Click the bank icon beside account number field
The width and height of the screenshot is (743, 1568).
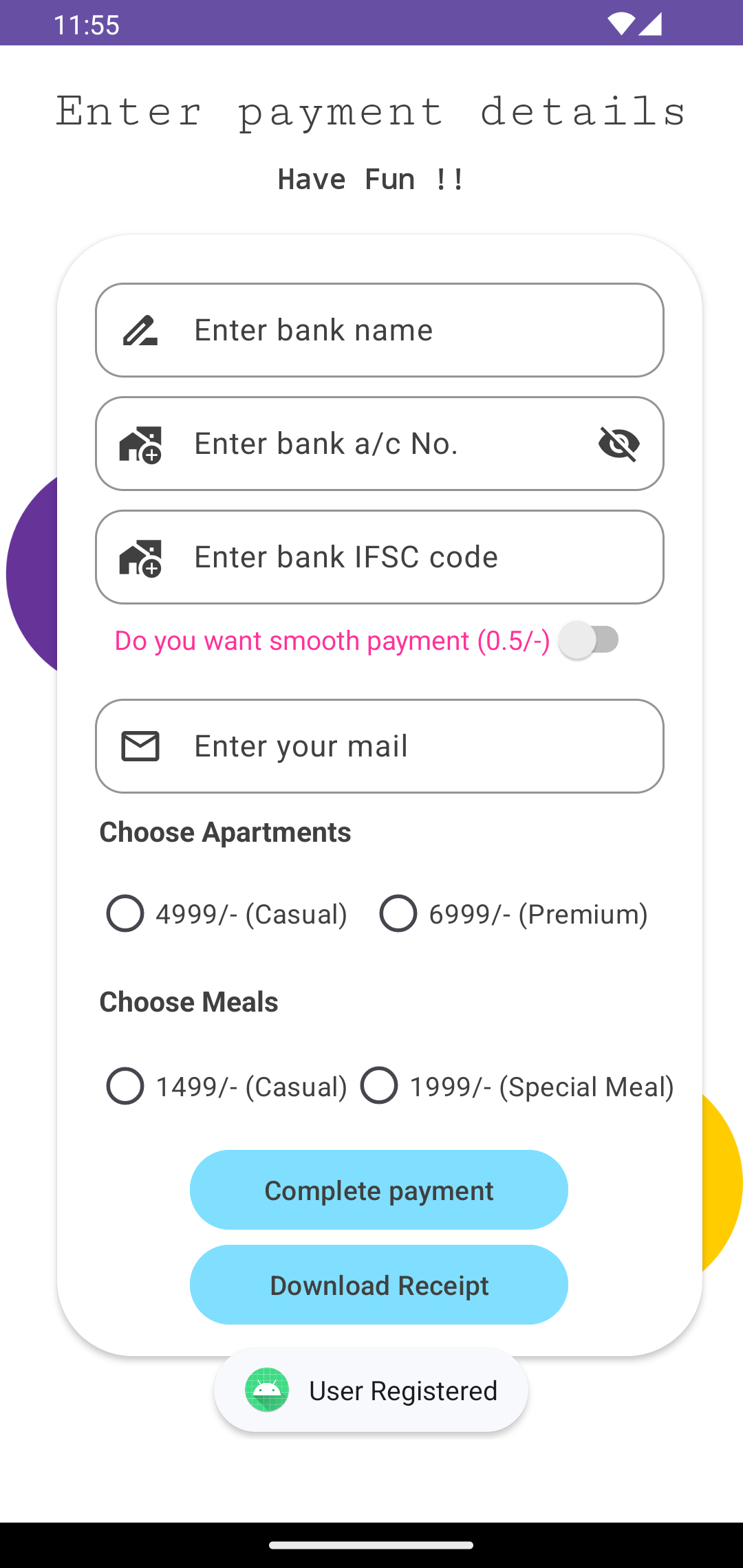[x=140, y=444]
